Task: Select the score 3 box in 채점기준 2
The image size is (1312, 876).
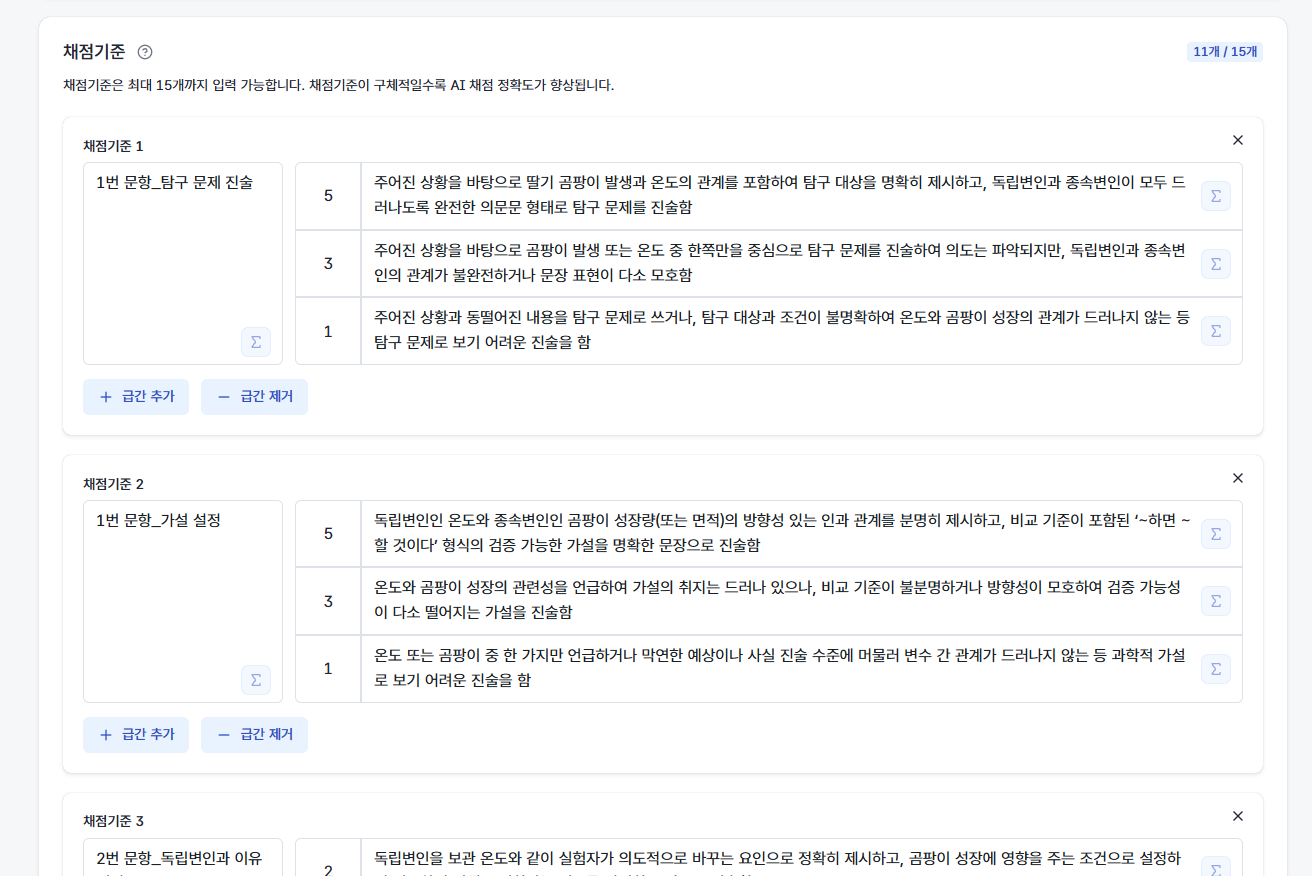Action: 328,601
